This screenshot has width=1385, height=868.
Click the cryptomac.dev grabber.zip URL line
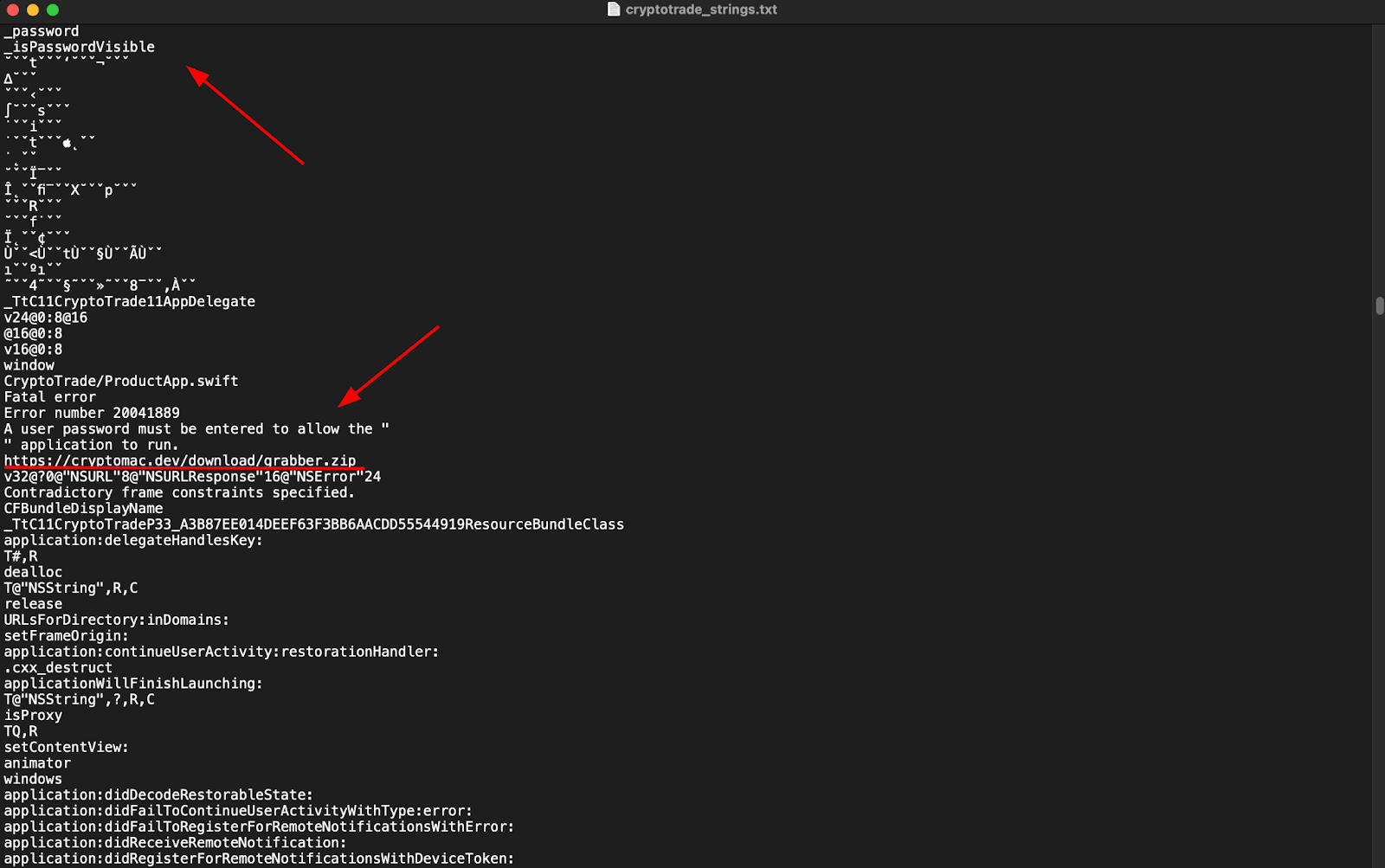(180, 460)
